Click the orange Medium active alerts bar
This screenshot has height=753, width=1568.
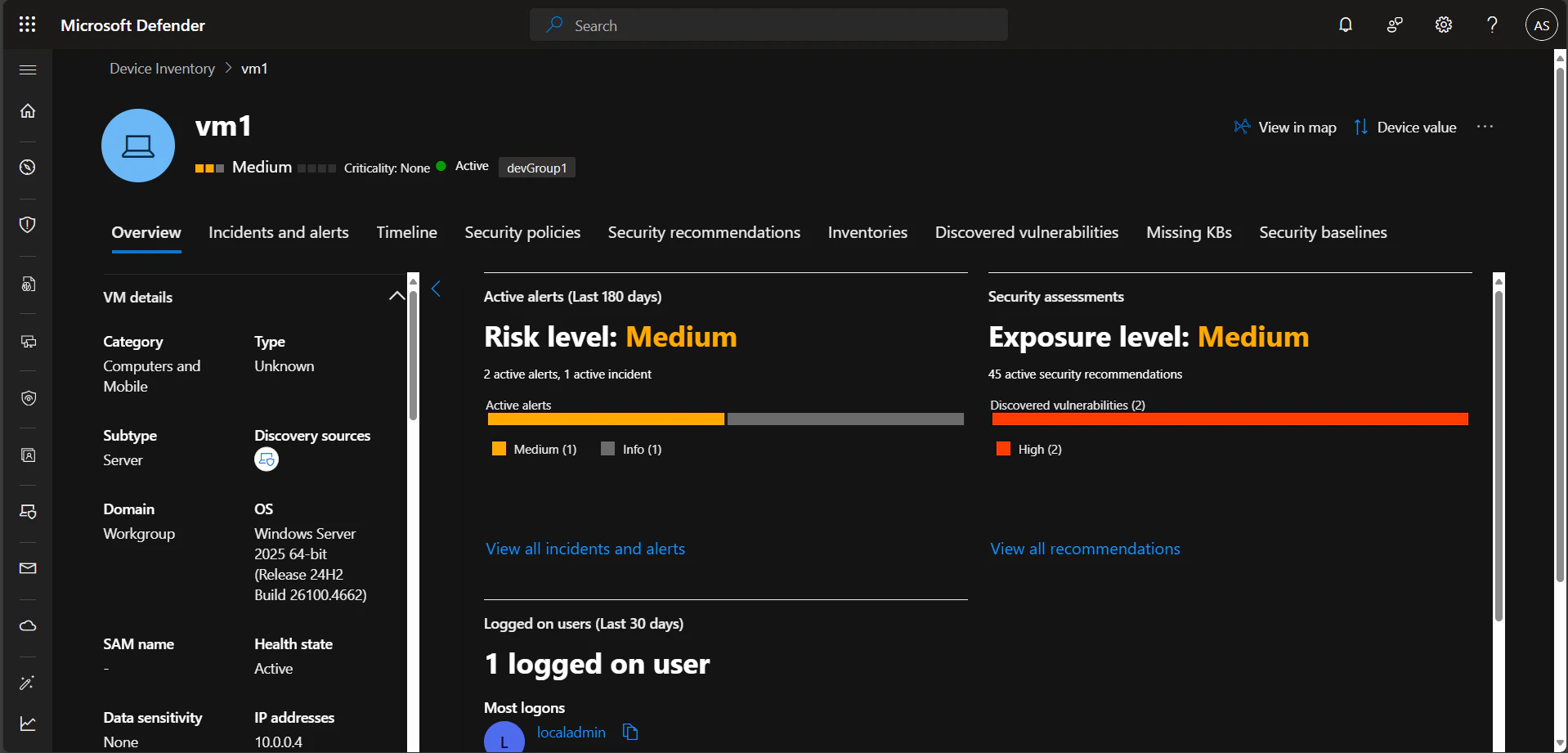coord(606,419)
